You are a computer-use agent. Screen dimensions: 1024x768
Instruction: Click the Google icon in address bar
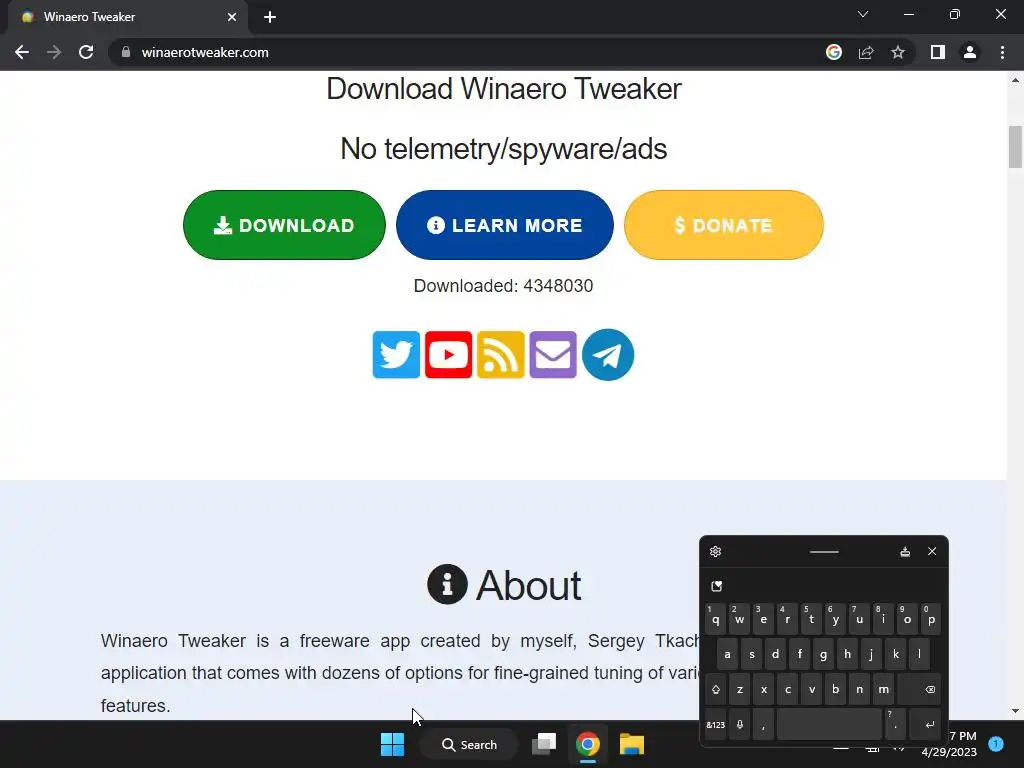(834, 52)
